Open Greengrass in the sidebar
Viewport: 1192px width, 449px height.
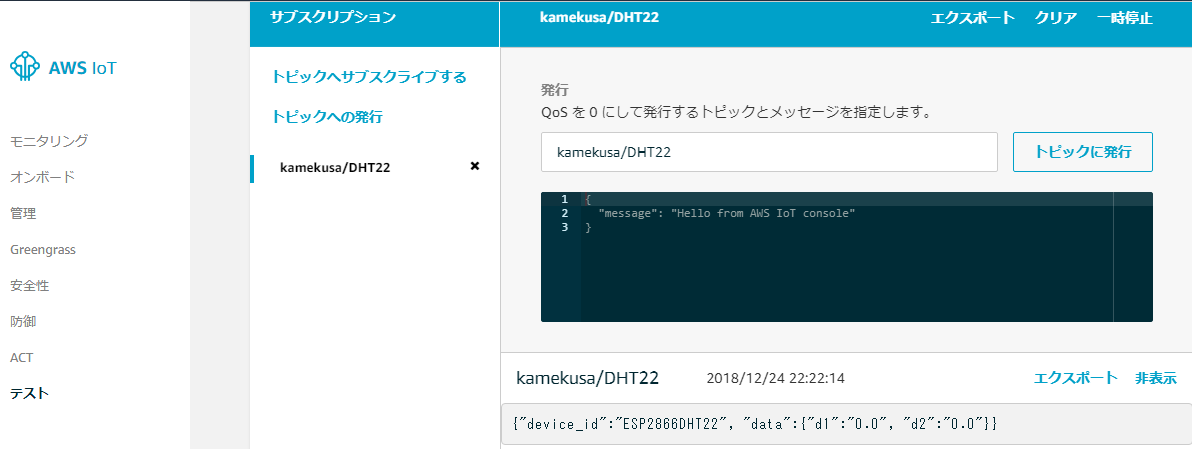coord(43,249)
